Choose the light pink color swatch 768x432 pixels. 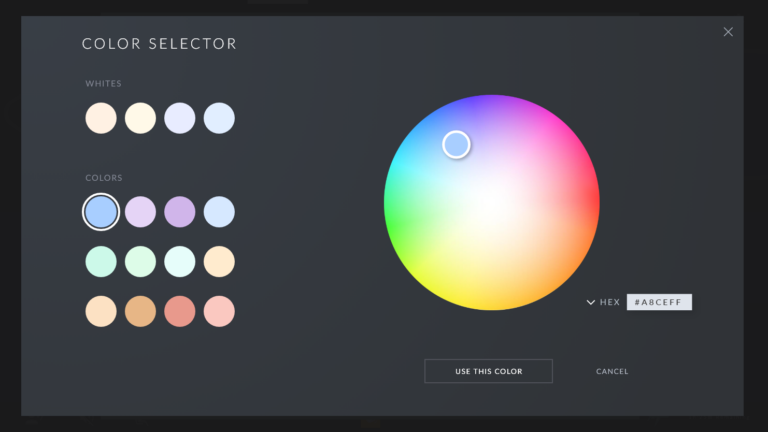pos(219,311)
